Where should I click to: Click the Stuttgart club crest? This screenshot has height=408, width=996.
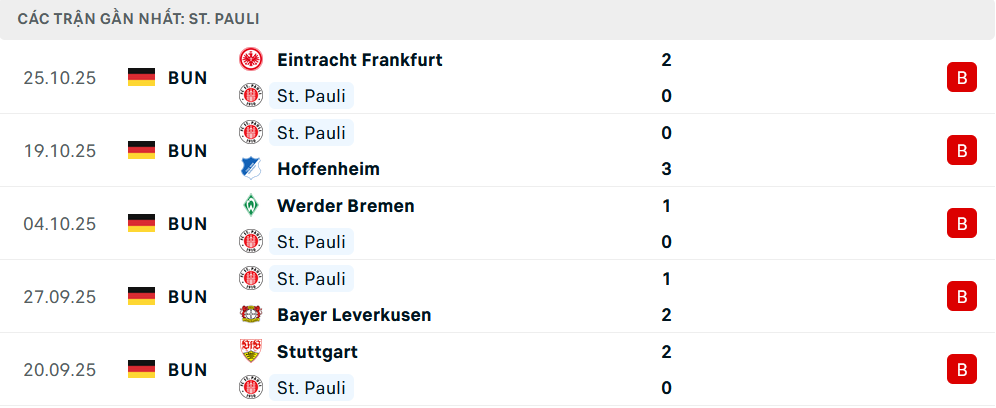pos(250,352)
